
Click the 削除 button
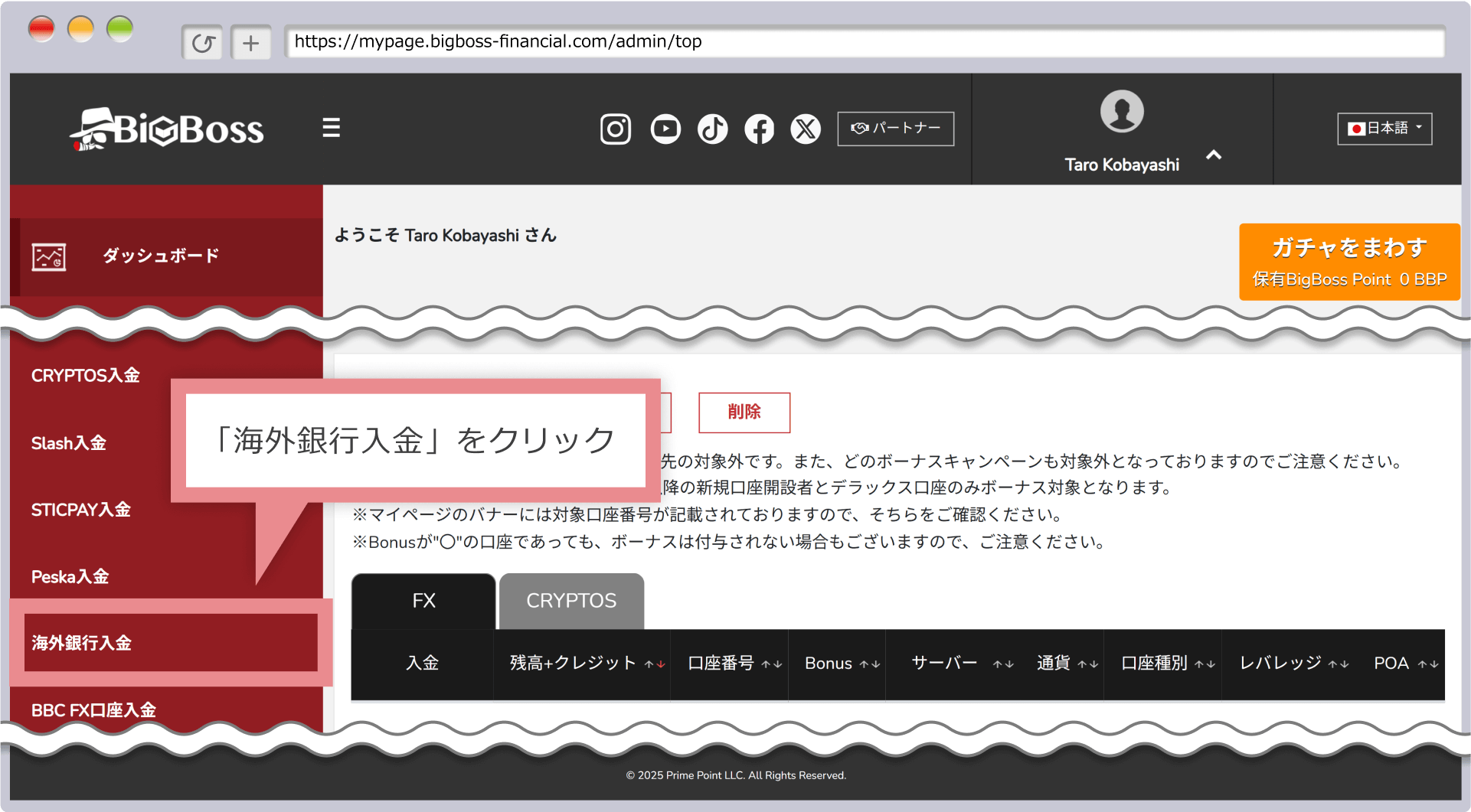point(744,413)
